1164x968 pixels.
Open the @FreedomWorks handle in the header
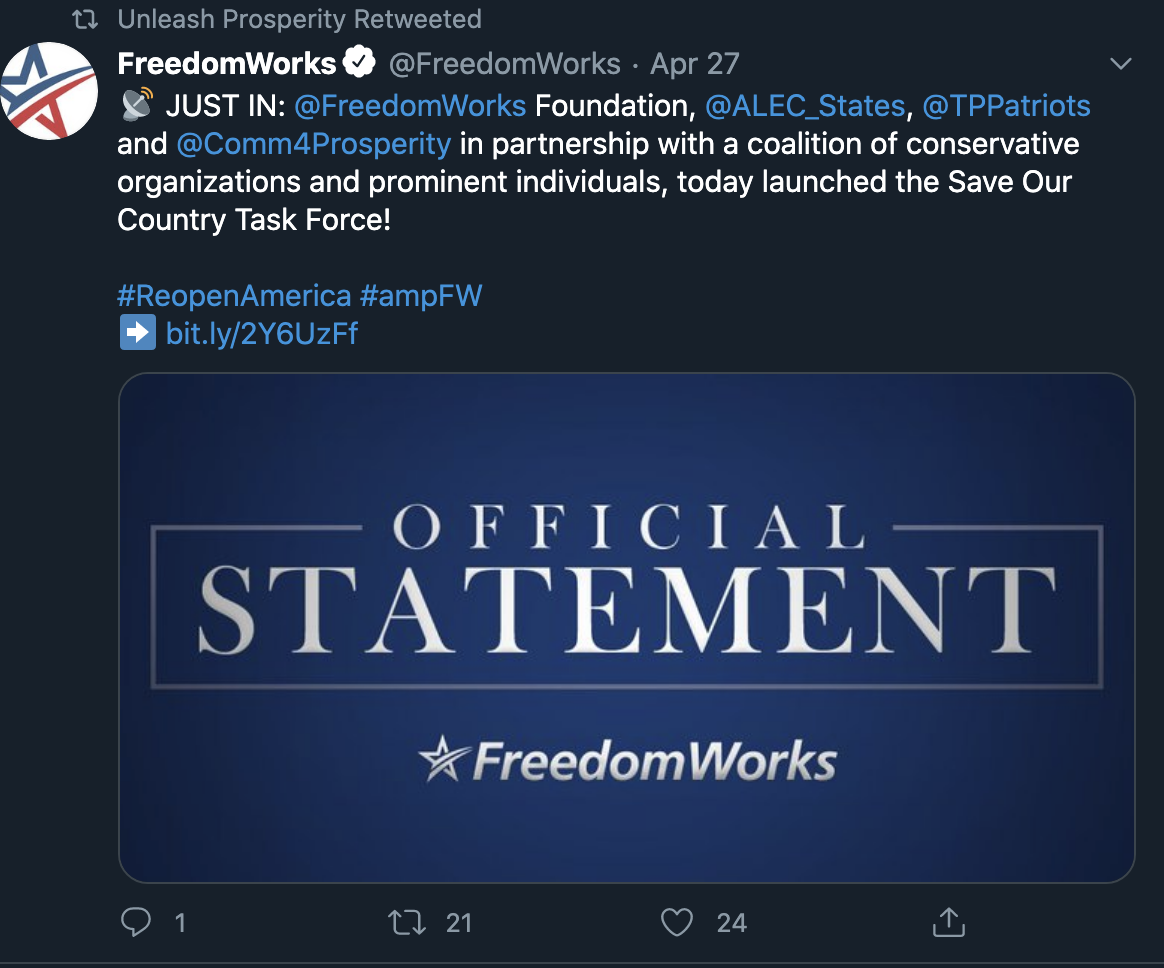pyautogui.click(x=505, y=64)
